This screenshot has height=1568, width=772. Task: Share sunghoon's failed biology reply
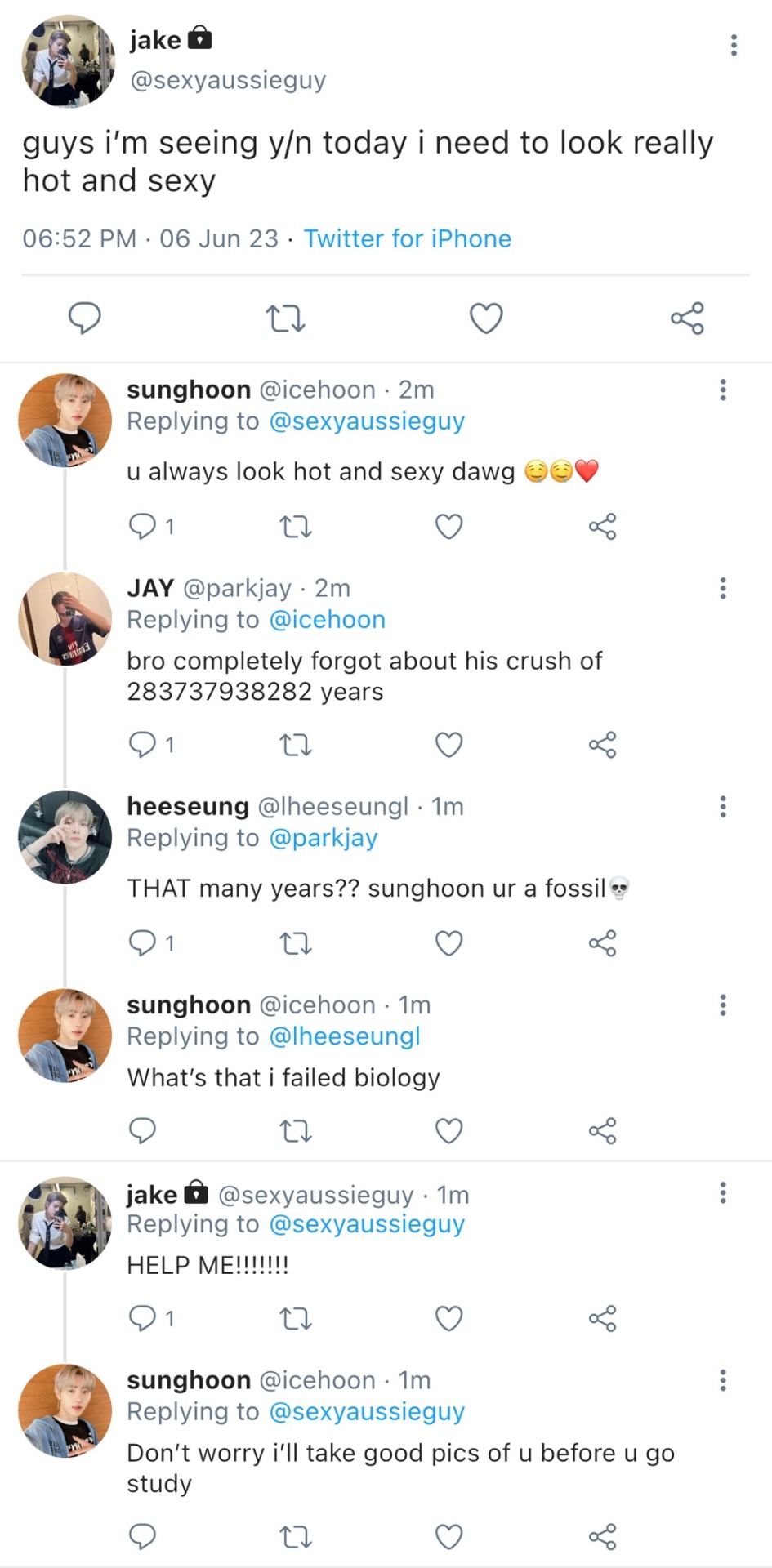(602, 1131)
